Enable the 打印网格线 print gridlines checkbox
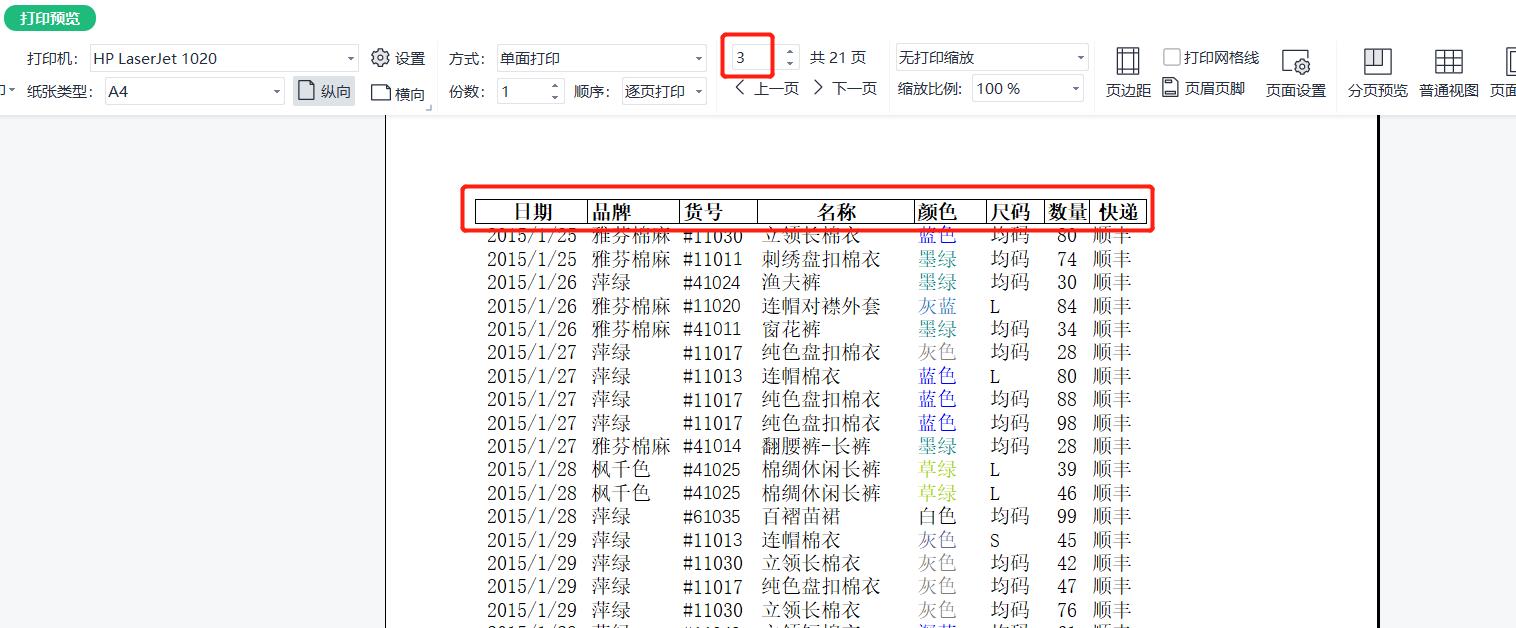This screenshot has width=1516, height=628. 1172,56
